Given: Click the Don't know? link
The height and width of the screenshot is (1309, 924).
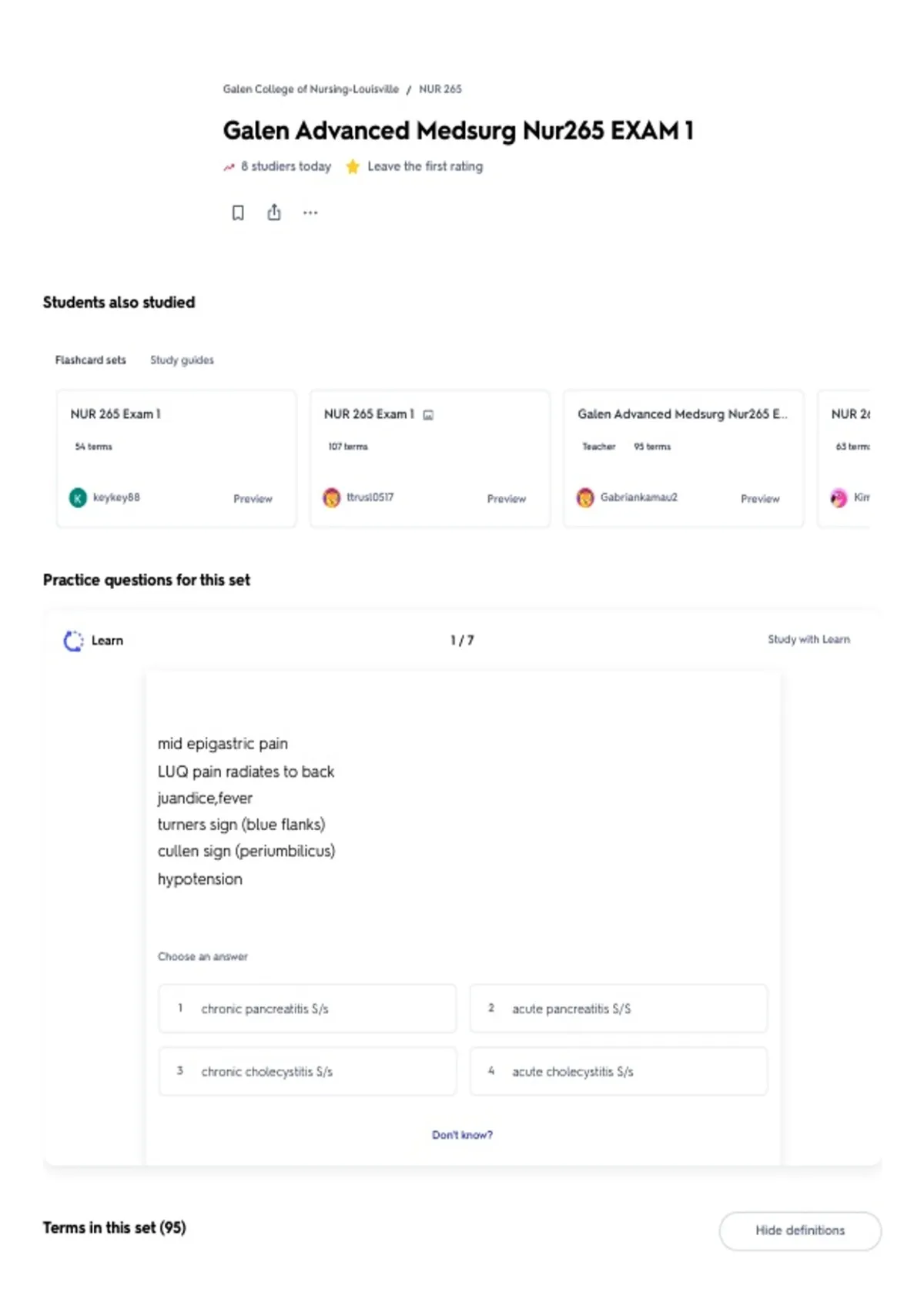Looking at the screenshot, I should point(462,1135).
